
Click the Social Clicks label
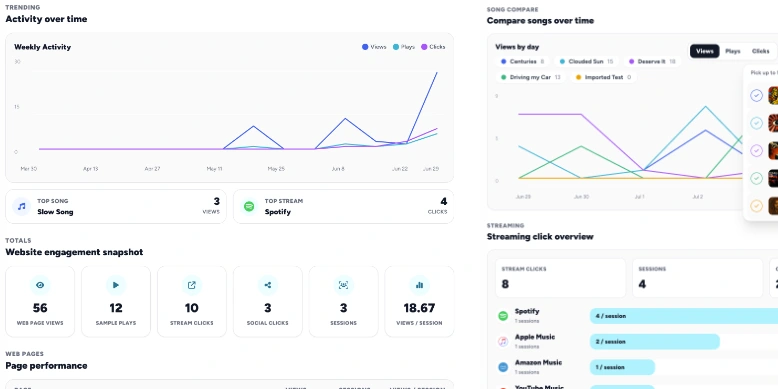(x=267, y=323)
